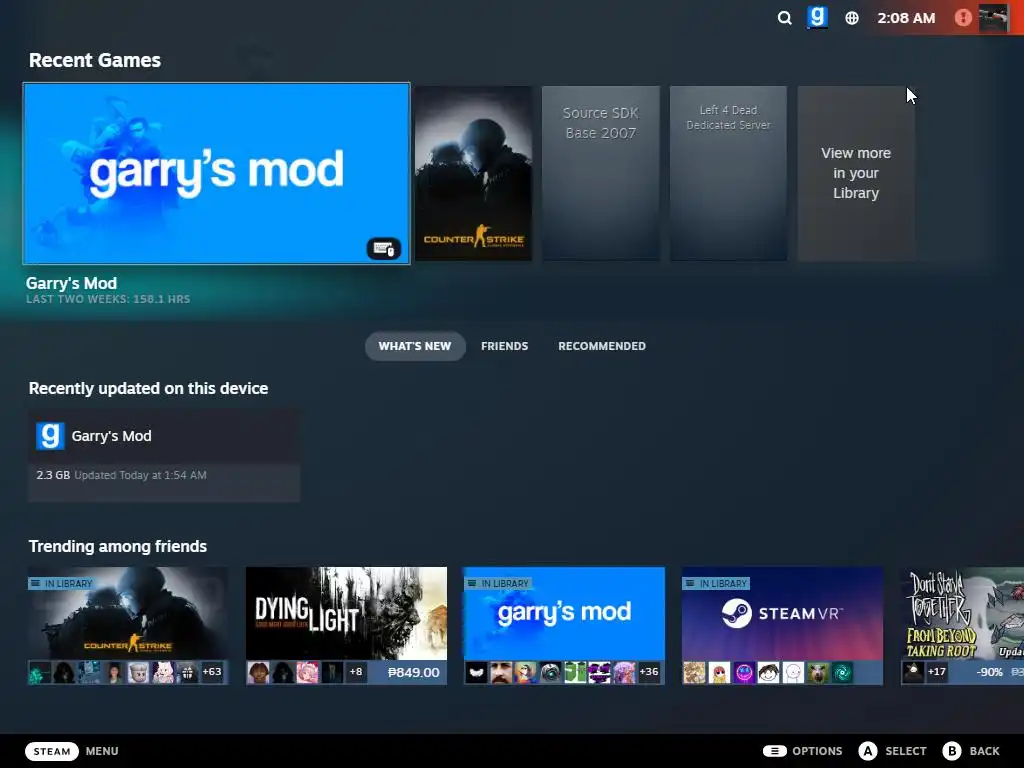Switch to the Recommended tab

[601, 346]
